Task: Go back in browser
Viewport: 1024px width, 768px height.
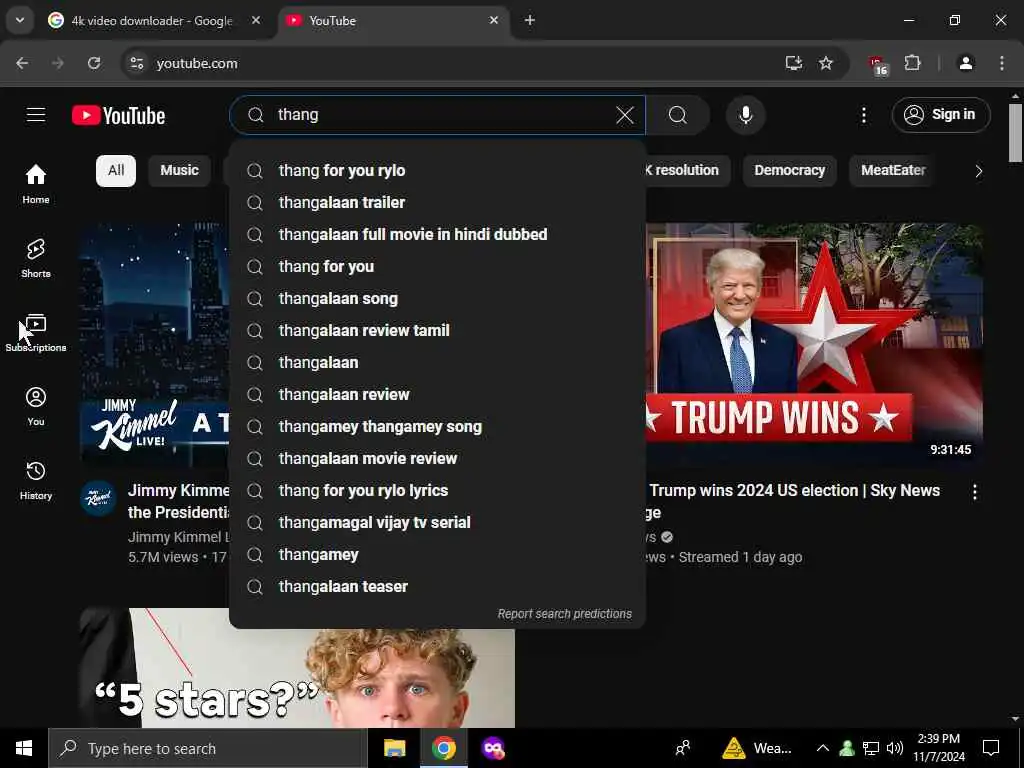Action: (x=22, y=63)
